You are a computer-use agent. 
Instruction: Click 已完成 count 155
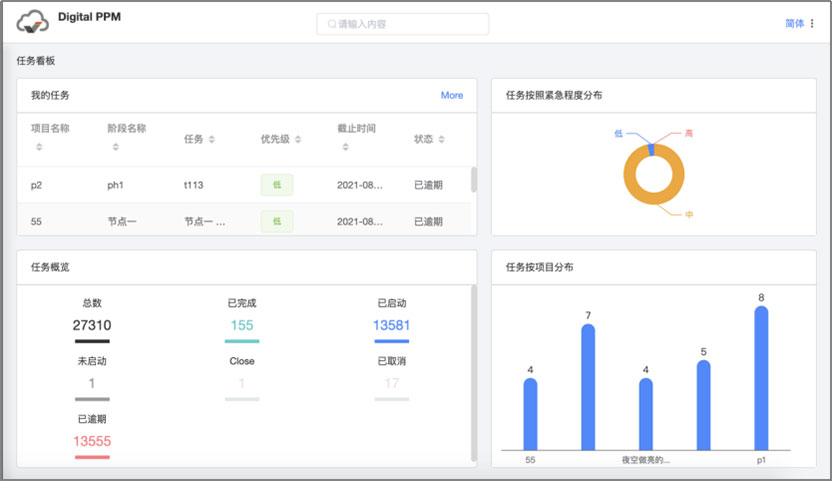[241, 325]
